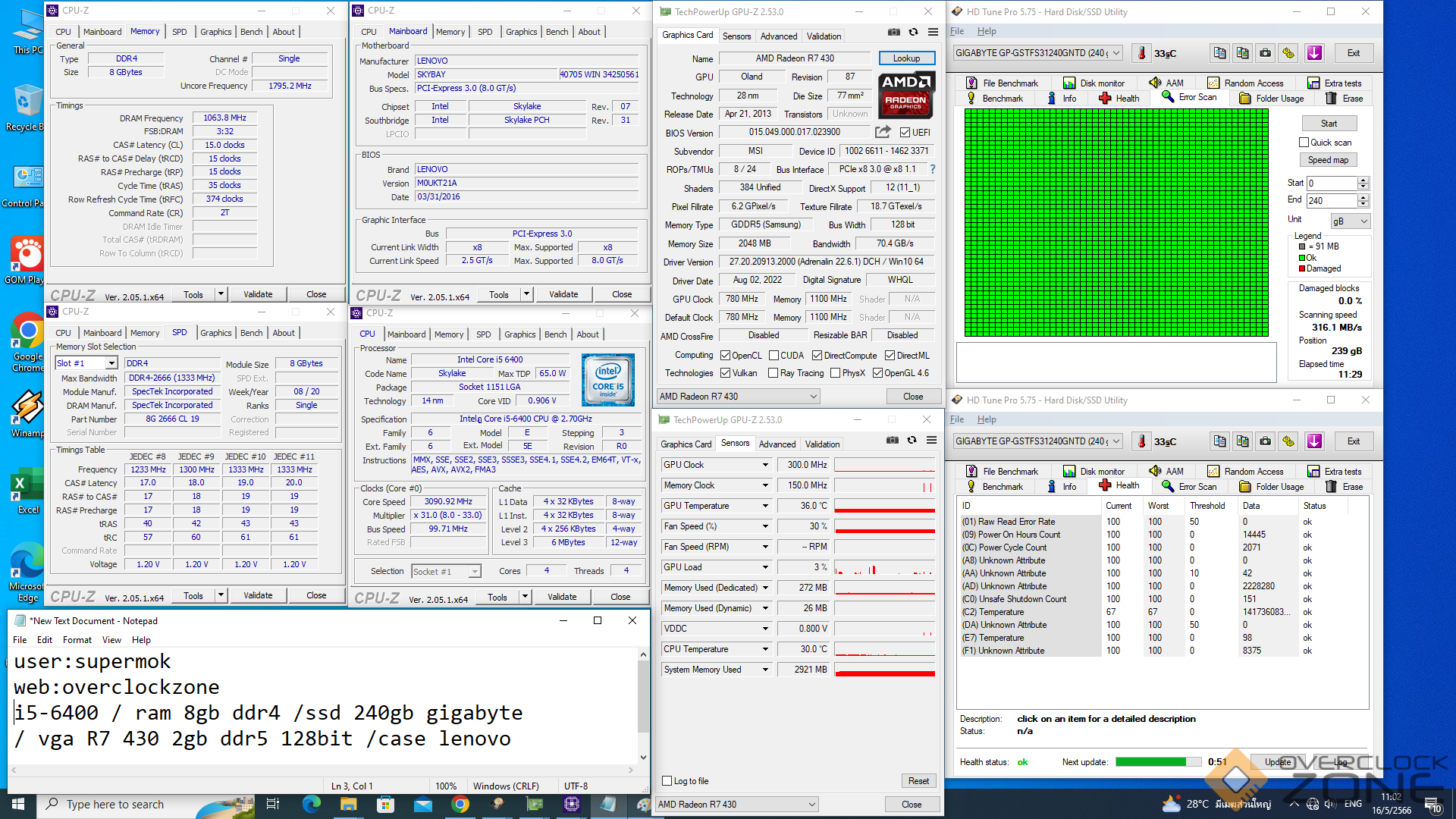The width and height of the screenshot is (1456, 819).
Task: Toggle the Ray Tracing checkbox in GPU-Z
Action: tap(773, 373)
